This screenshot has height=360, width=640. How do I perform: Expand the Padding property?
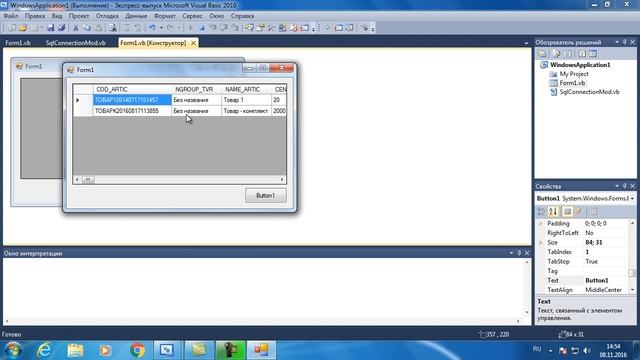point(541,224)
